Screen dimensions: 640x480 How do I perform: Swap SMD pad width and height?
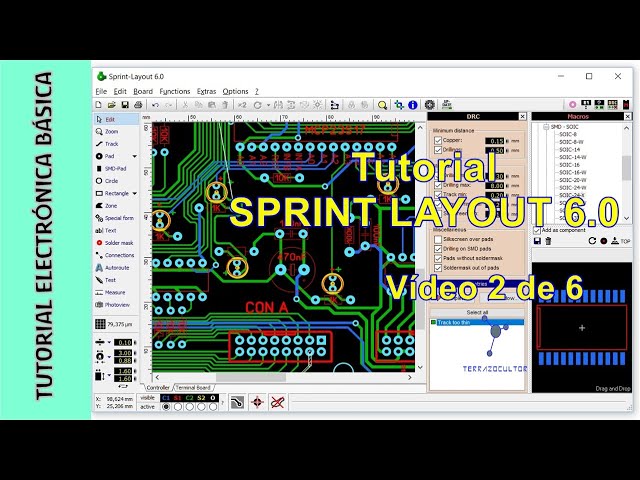122,386
